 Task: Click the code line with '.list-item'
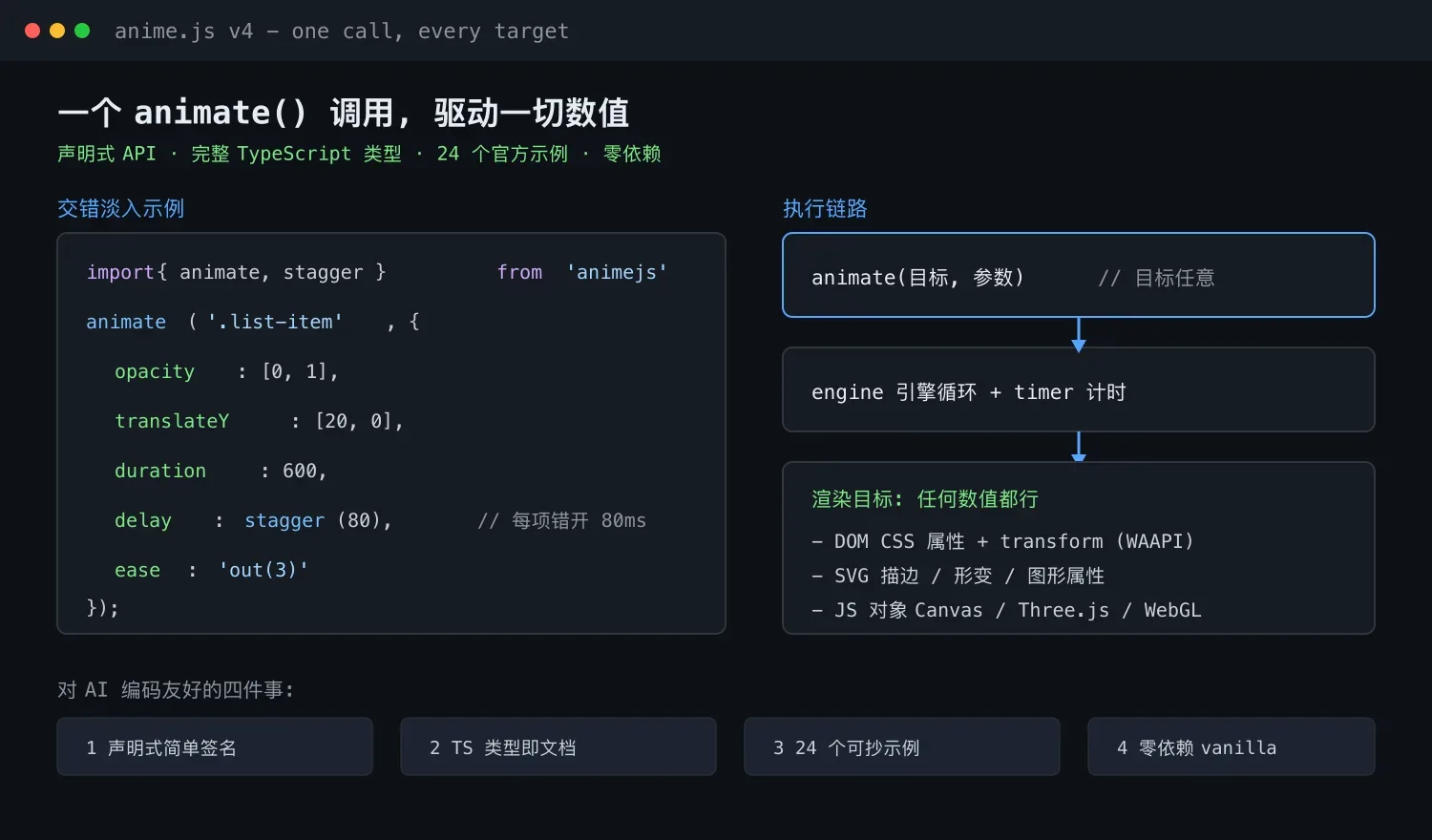(253, 322)
